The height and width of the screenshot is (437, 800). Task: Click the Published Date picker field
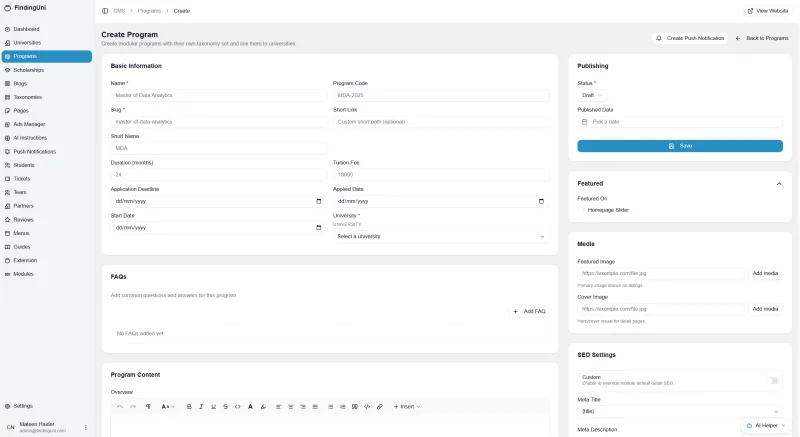(680, 122)
